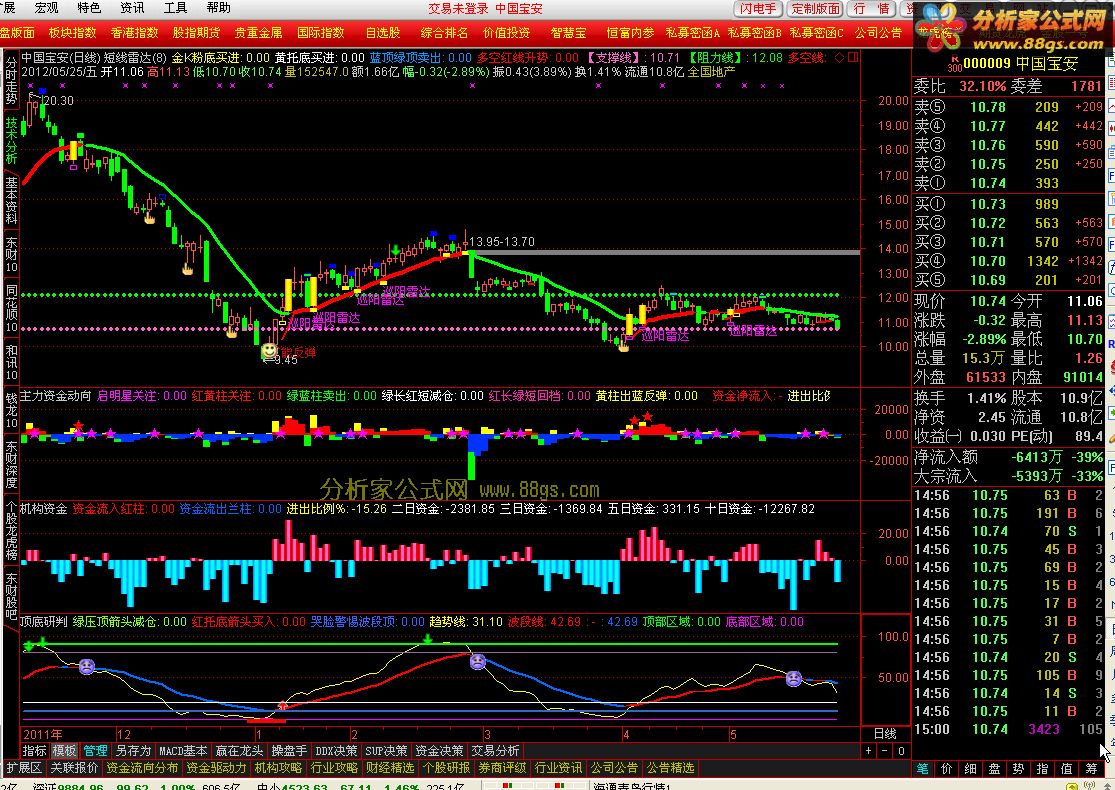Zoom out chart with the - button
This screenshot has height=790, width=1115.
pyautogui.click(x=885, y=751)
